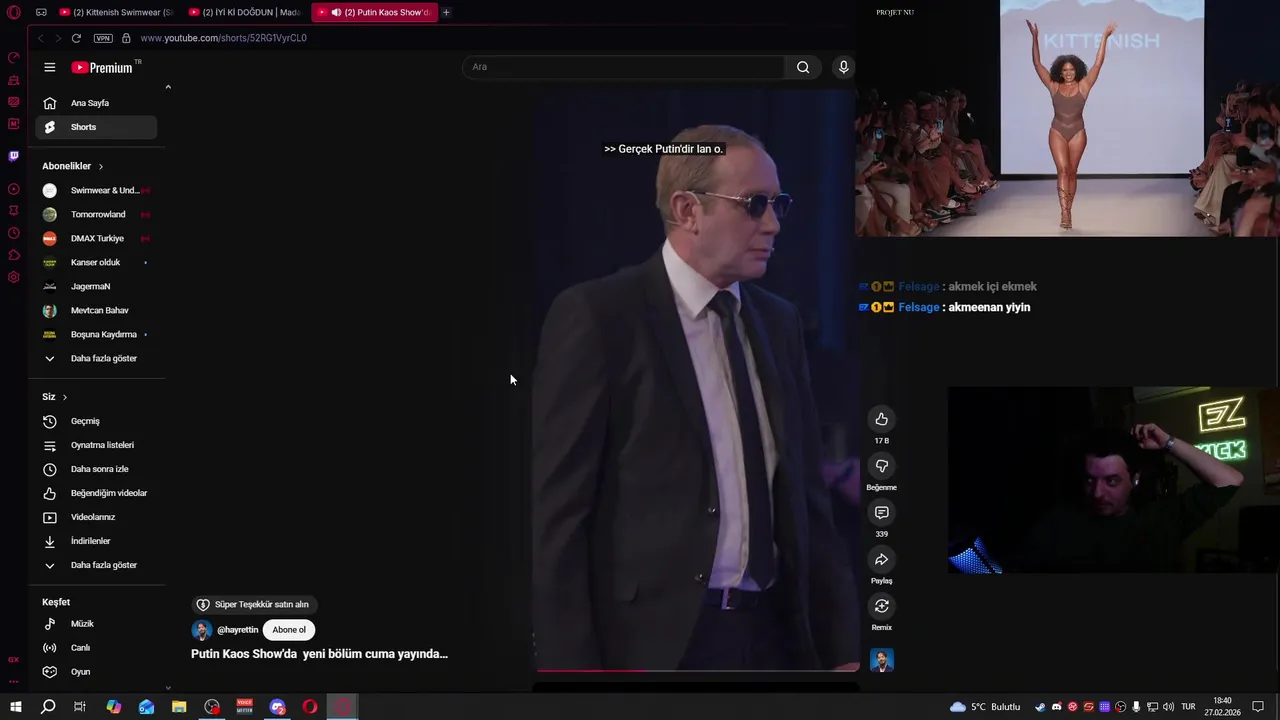Mute audio on the Putin Kaos tab

click(336, 12)
